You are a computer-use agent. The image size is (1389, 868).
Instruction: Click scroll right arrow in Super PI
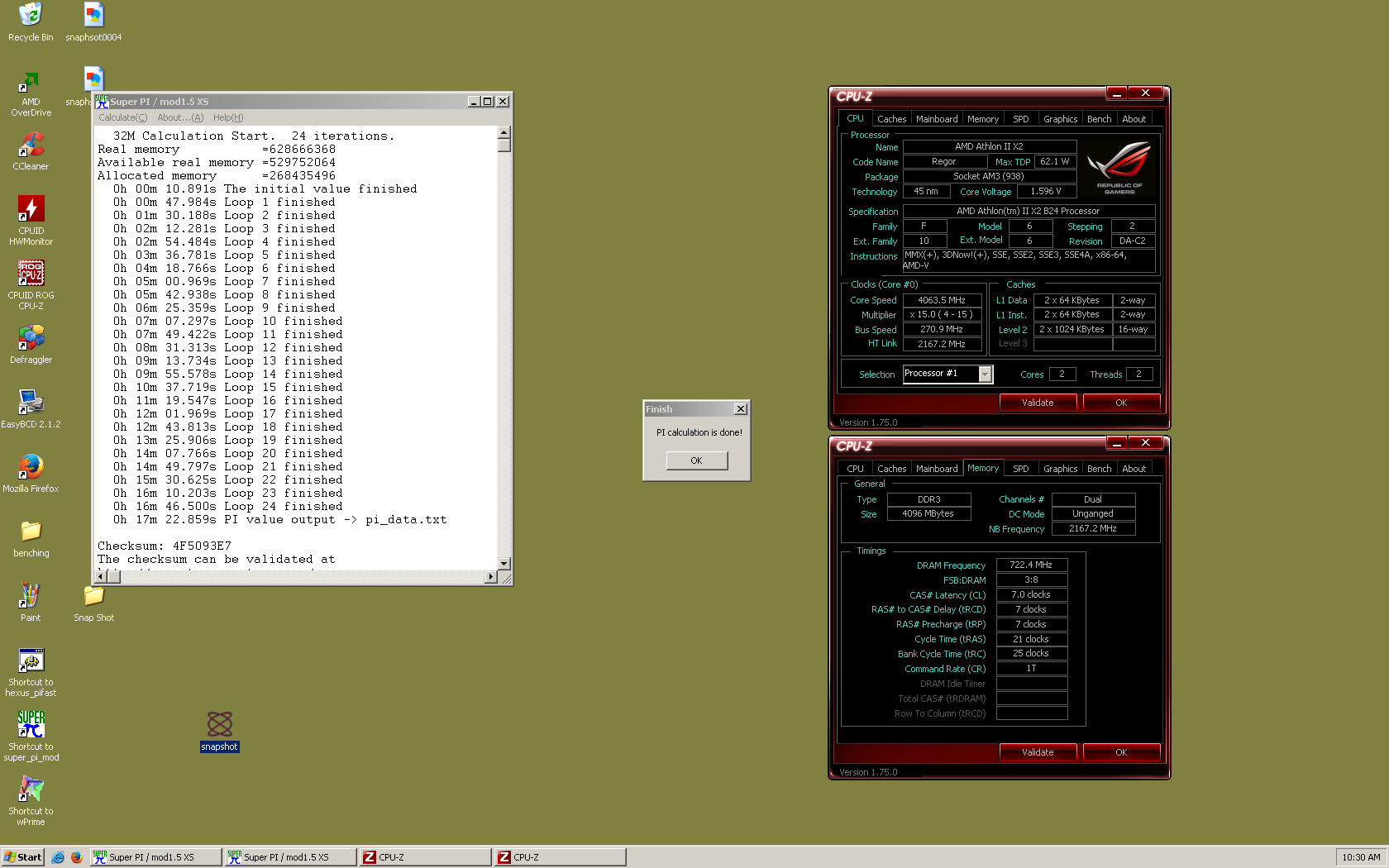(x=491, y=577)
